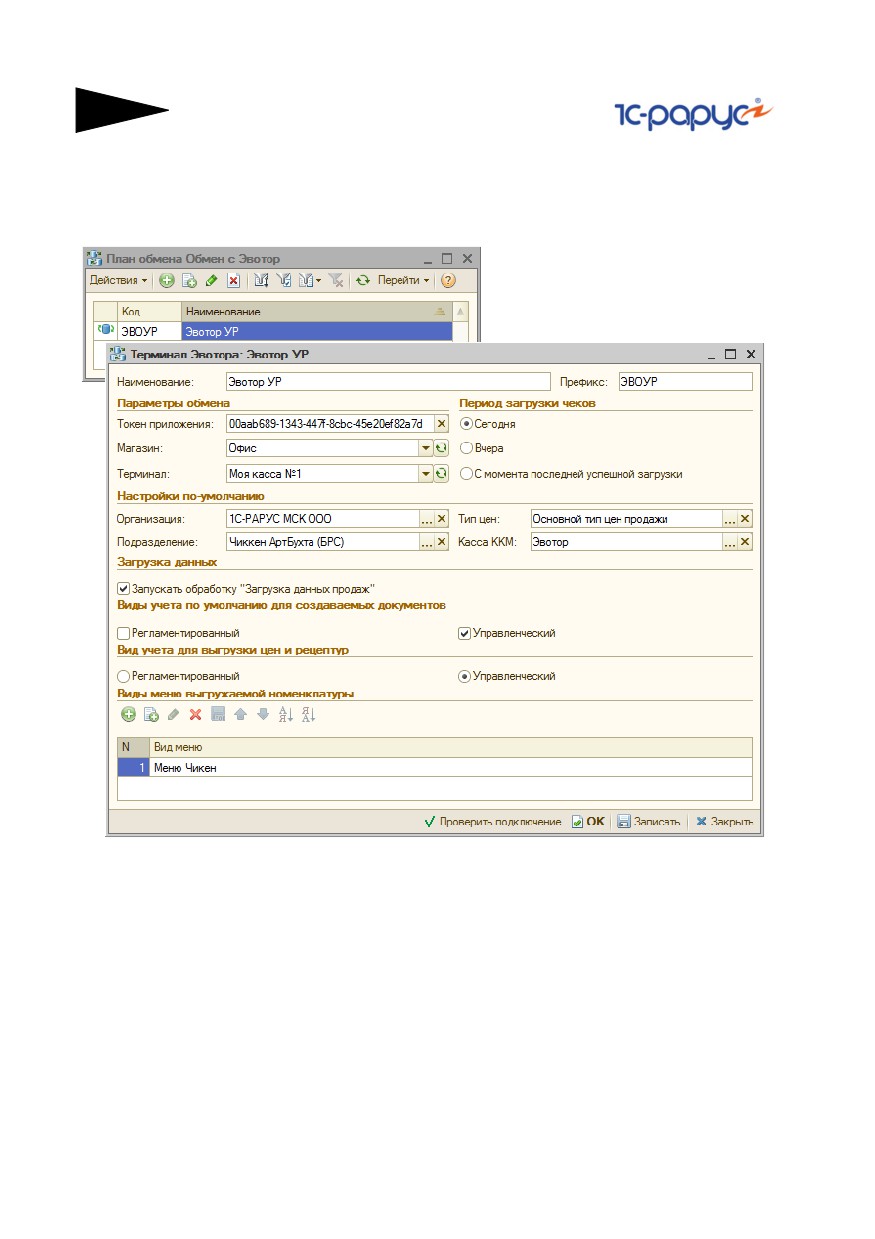This screenshot has height=1239, width=875.
Task: Click the copy-item icon in План обмена toolbar
Action: tap(189, 281)
